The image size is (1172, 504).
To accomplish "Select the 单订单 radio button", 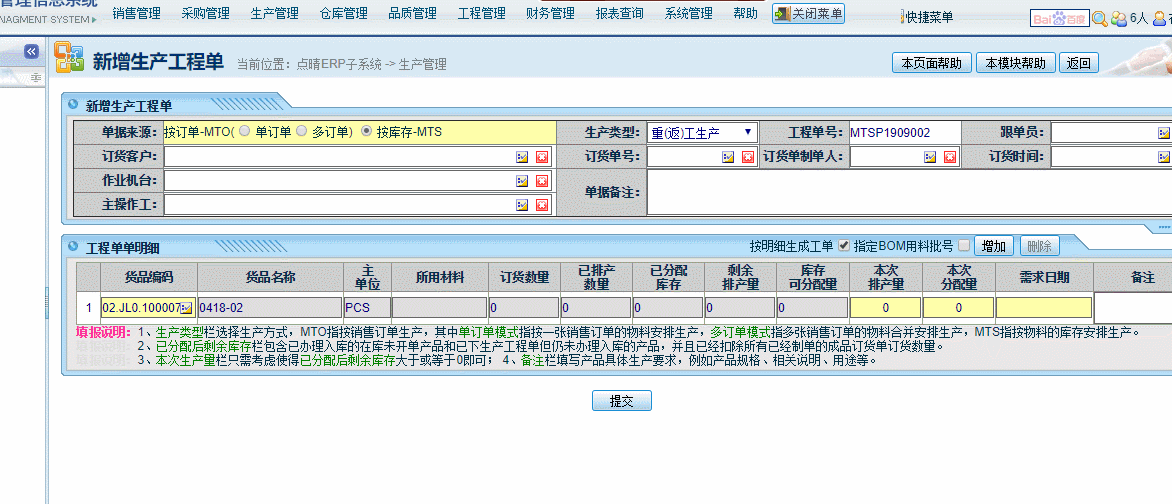I will (x=244, y=132).
